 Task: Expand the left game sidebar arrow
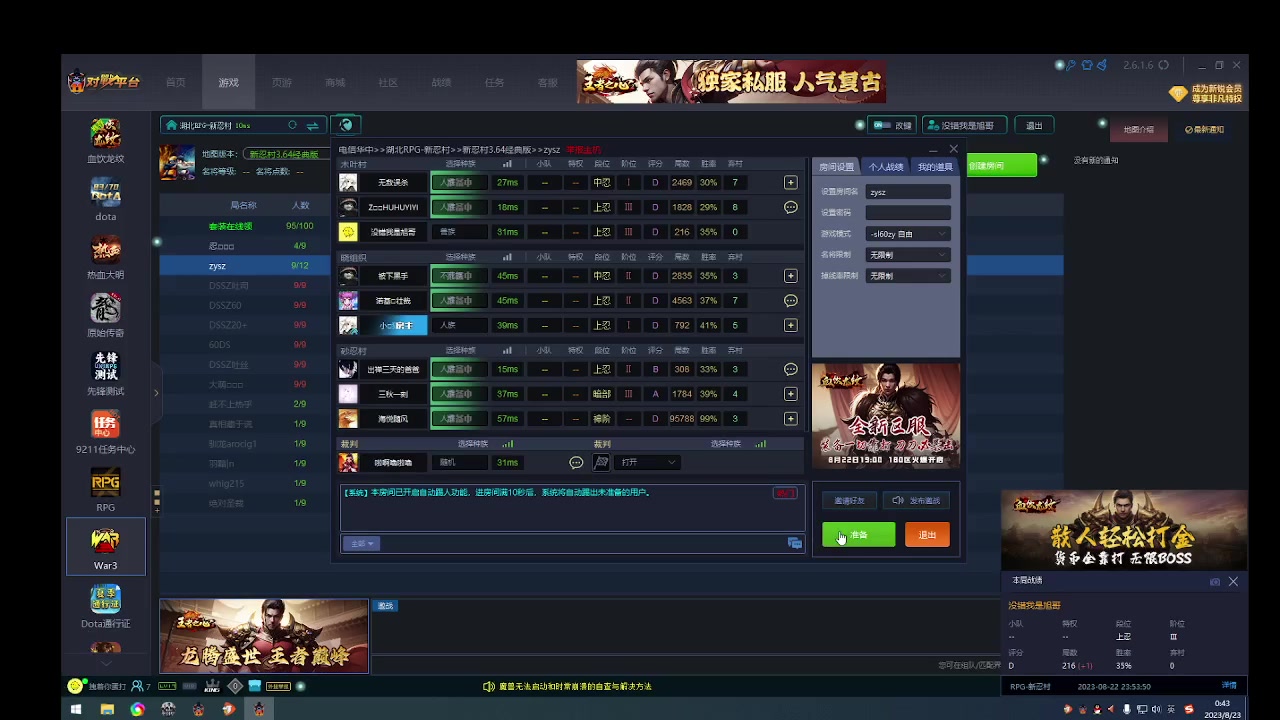[155, 393]
